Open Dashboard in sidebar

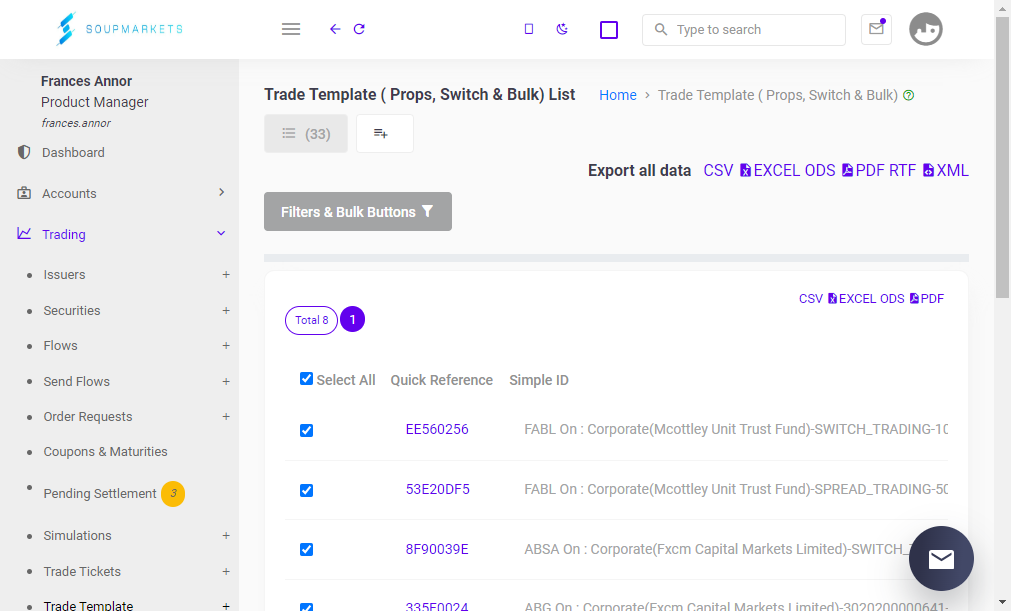coord(73,153)
